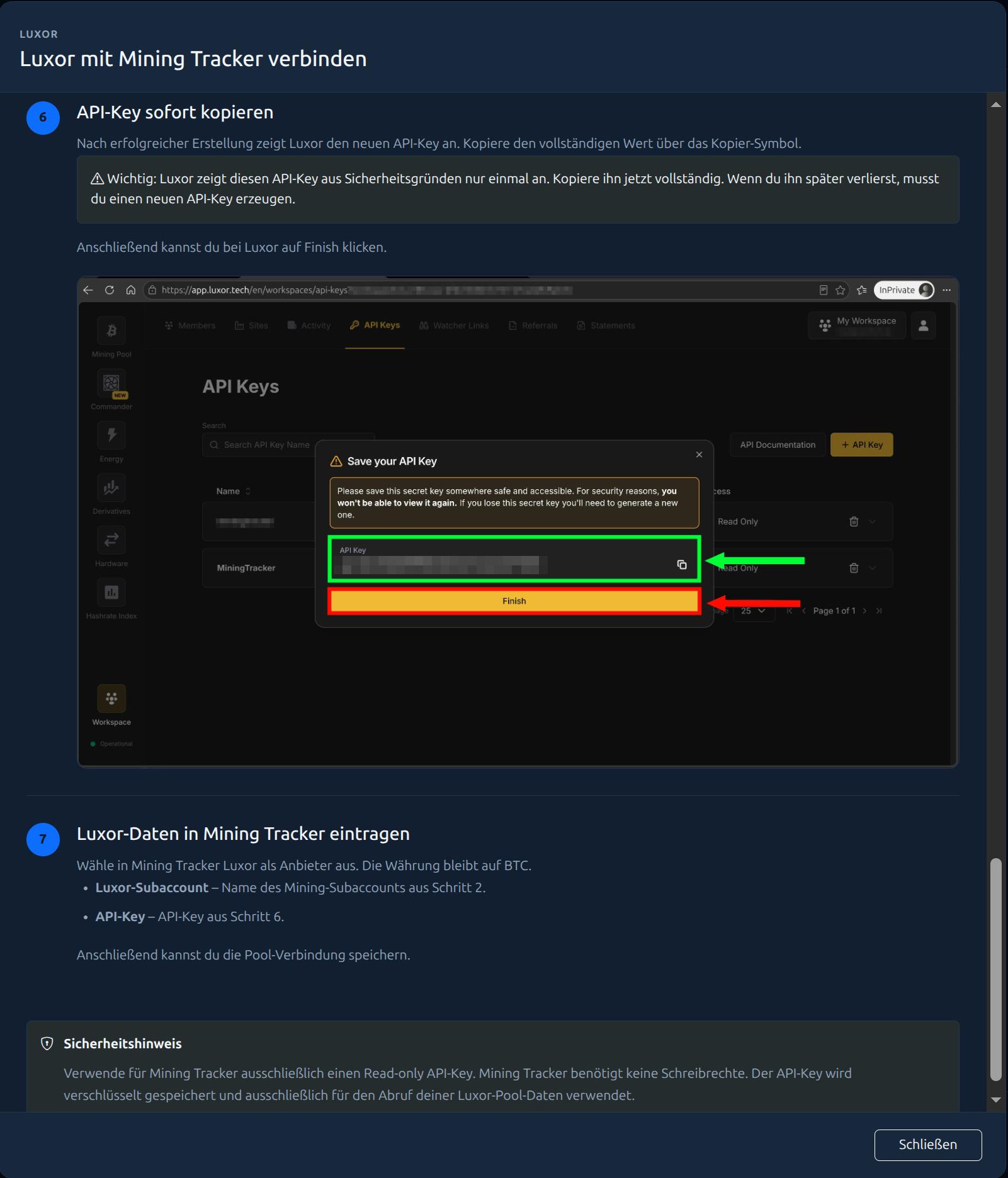Click the yellow Finish button
Screen dimensions: 1008x1178
514,601
